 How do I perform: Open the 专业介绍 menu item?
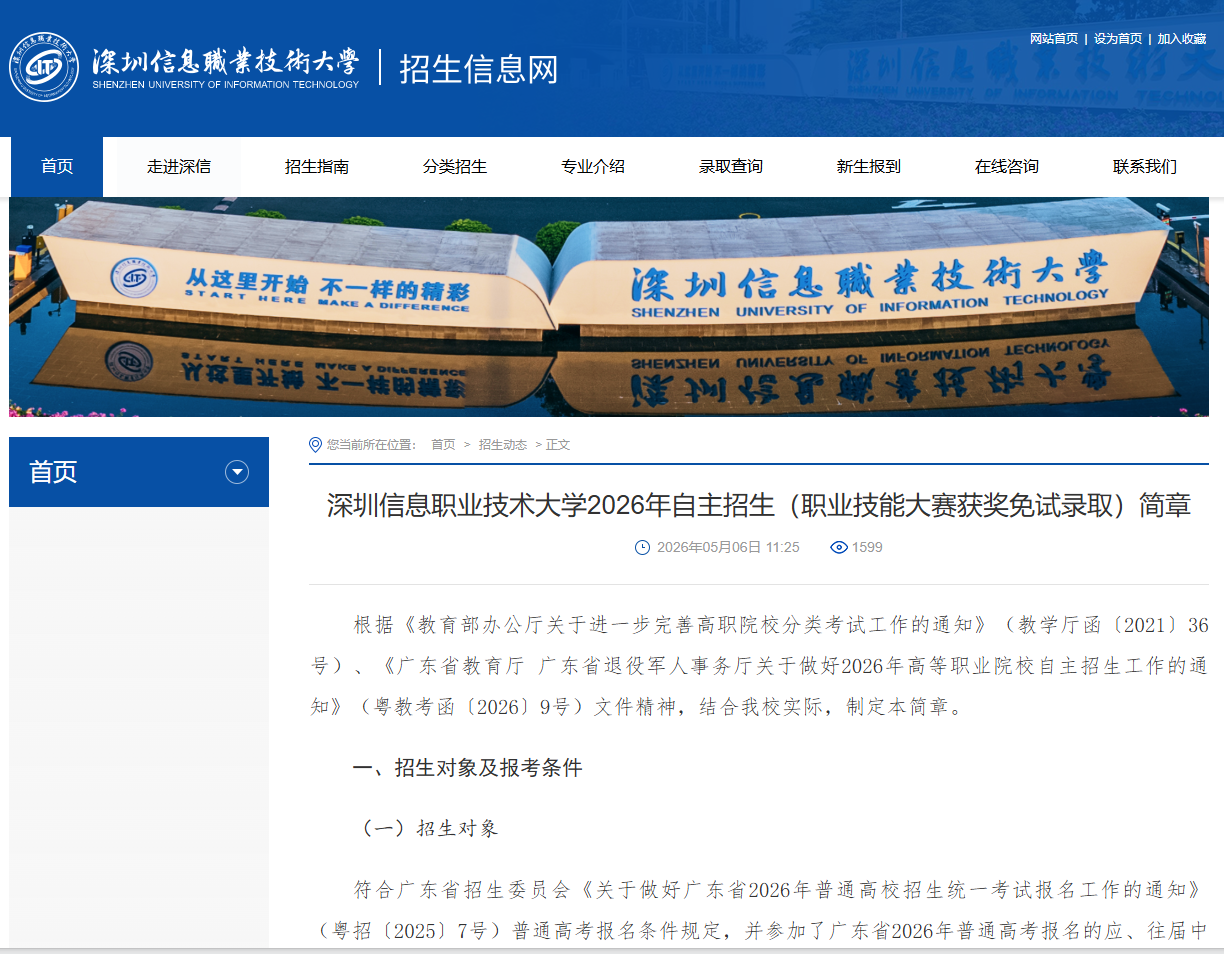(x=593, y=167)
